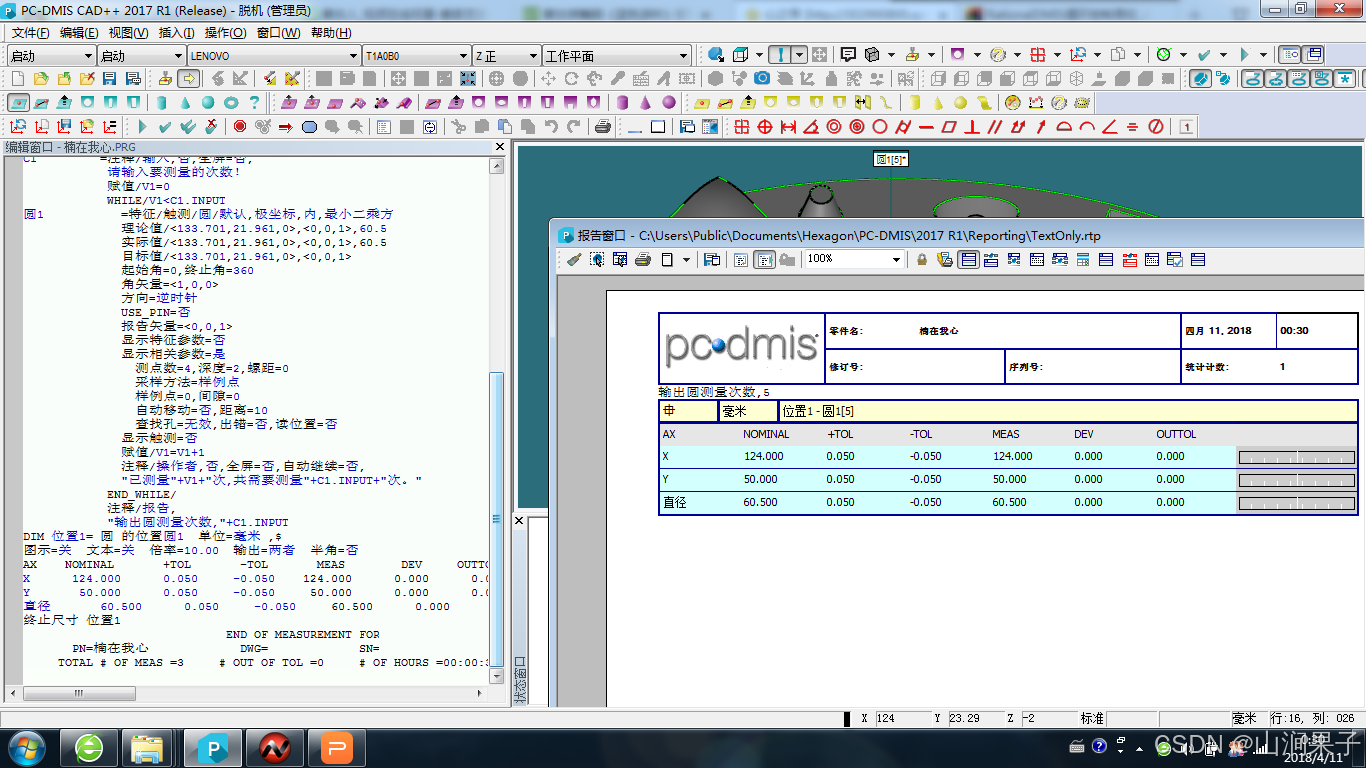Screen dimensions: 1366x768
Task: Click the New file icon
Action: [x=19, y=78]
